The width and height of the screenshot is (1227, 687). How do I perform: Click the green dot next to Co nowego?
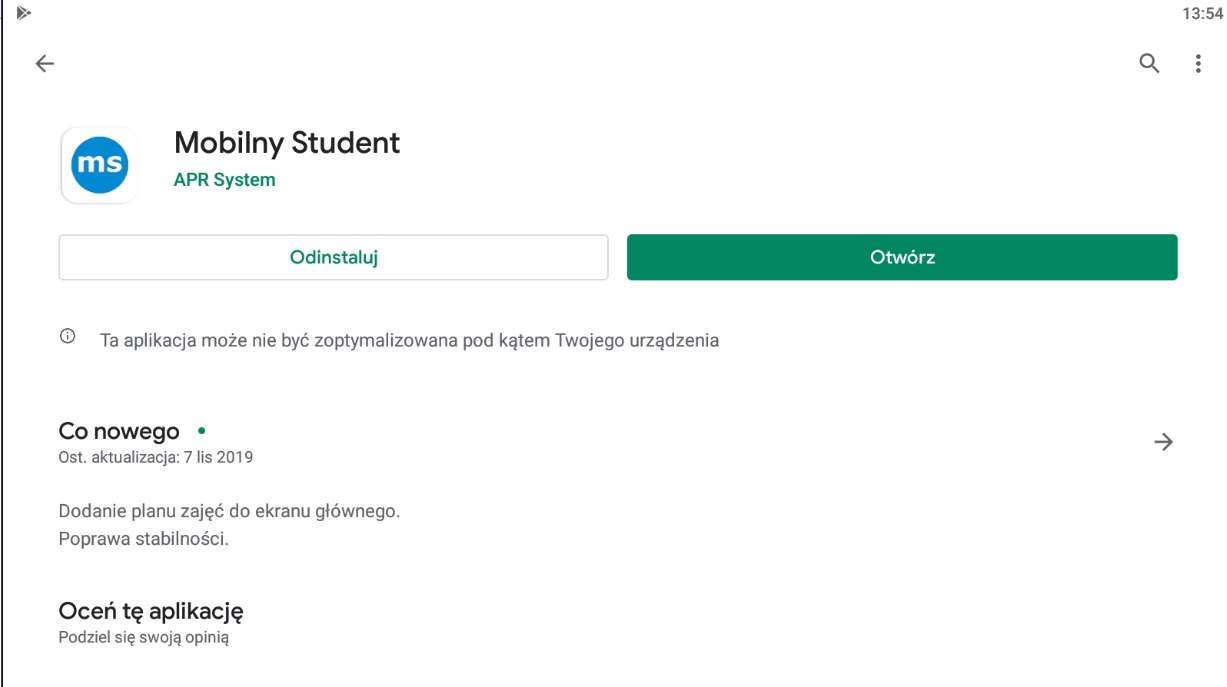point(201,431)
